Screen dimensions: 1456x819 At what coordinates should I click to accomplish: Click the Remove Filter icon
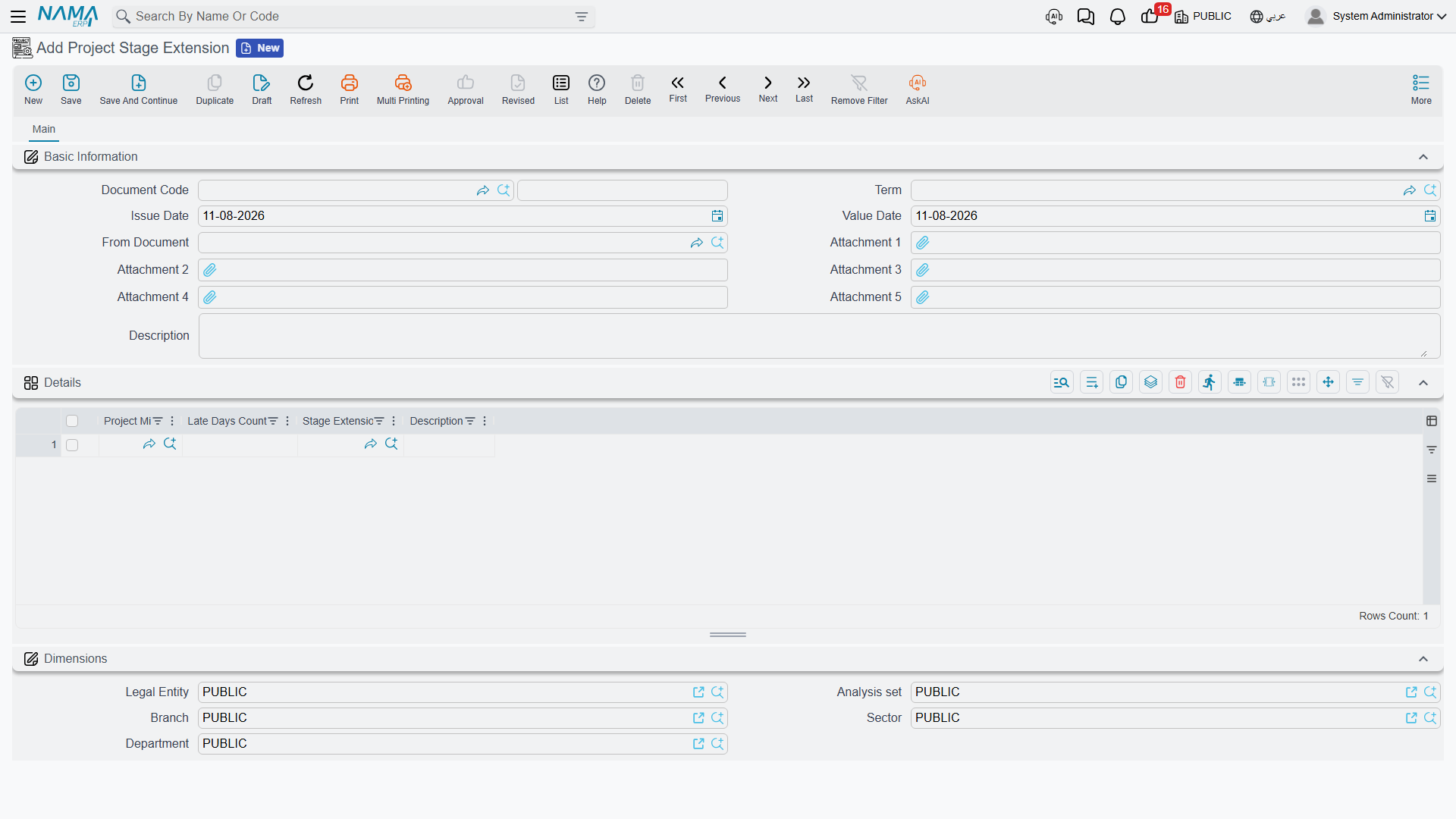pyautogui.click(x=859, y=89)
